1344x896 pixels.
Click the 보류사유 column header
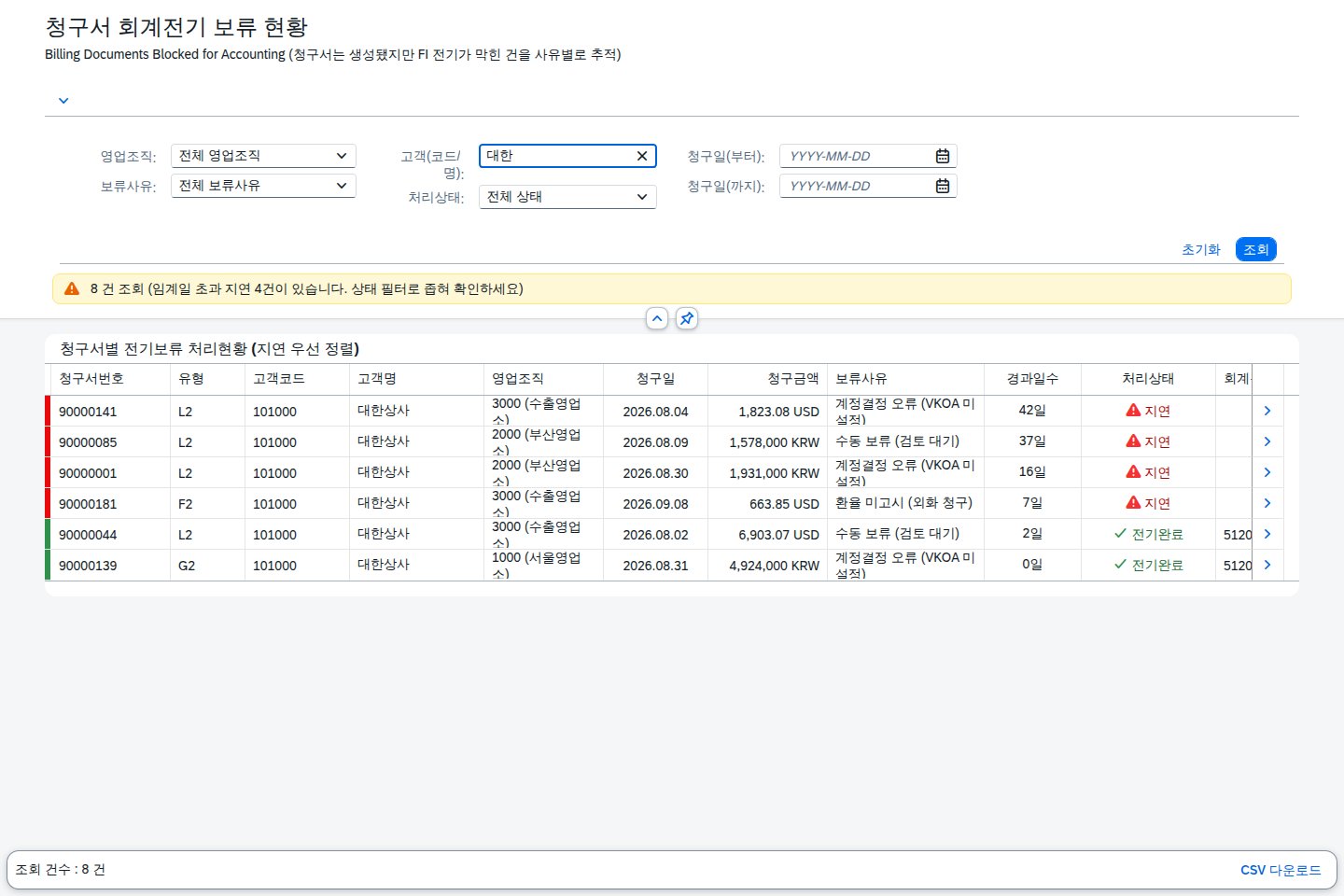coord(905,379)
